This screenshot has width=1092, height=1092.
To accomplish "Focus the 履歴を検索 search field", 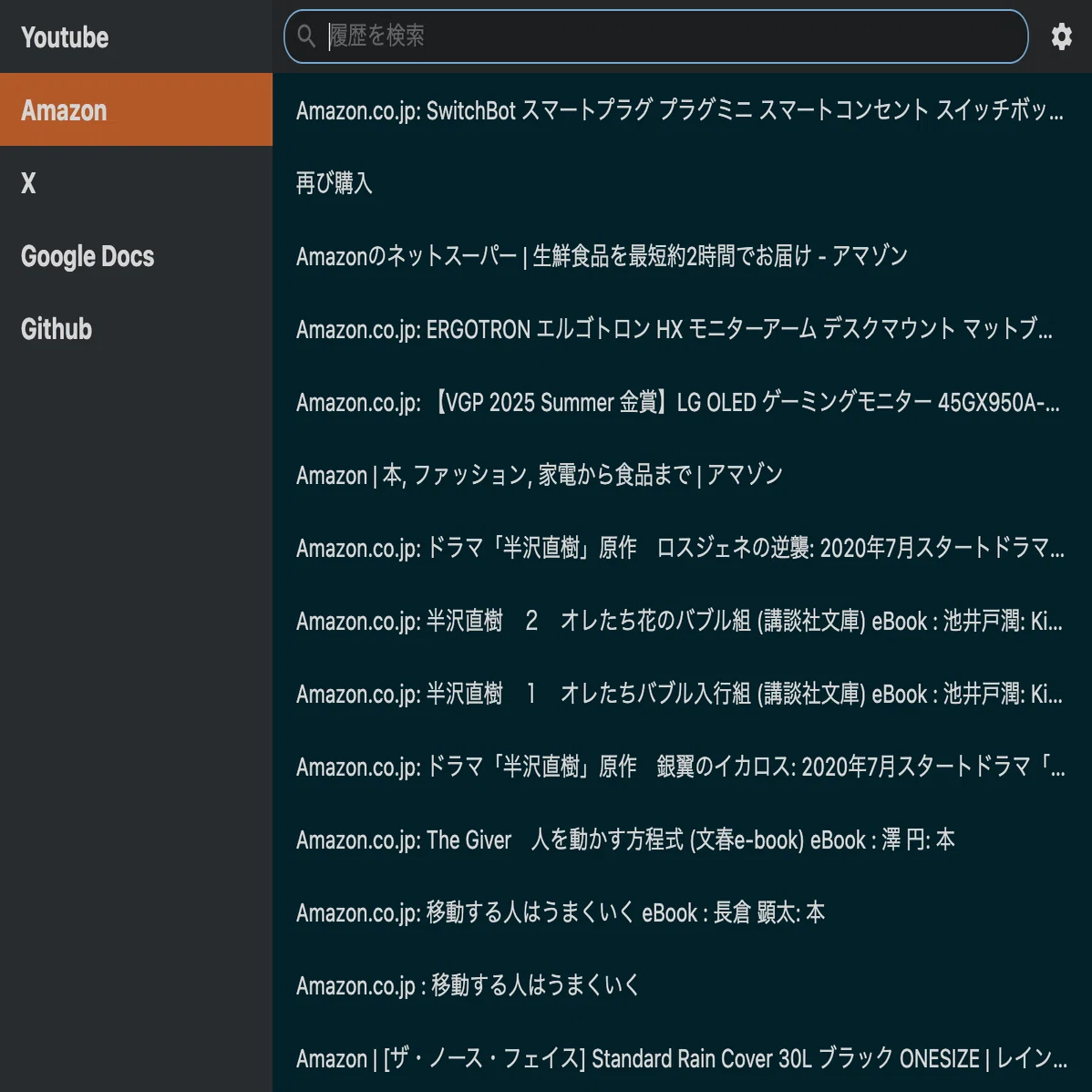I will point(655,36).
